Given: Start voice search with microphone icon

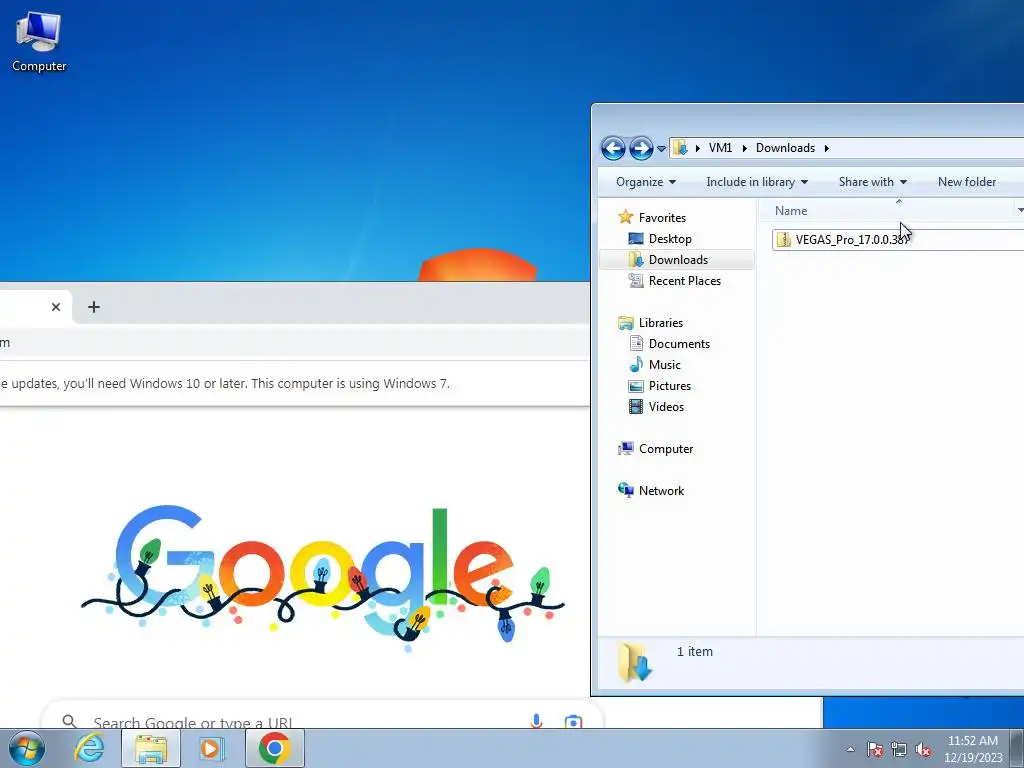Looking at the screenshot, I should click(536, 721).
